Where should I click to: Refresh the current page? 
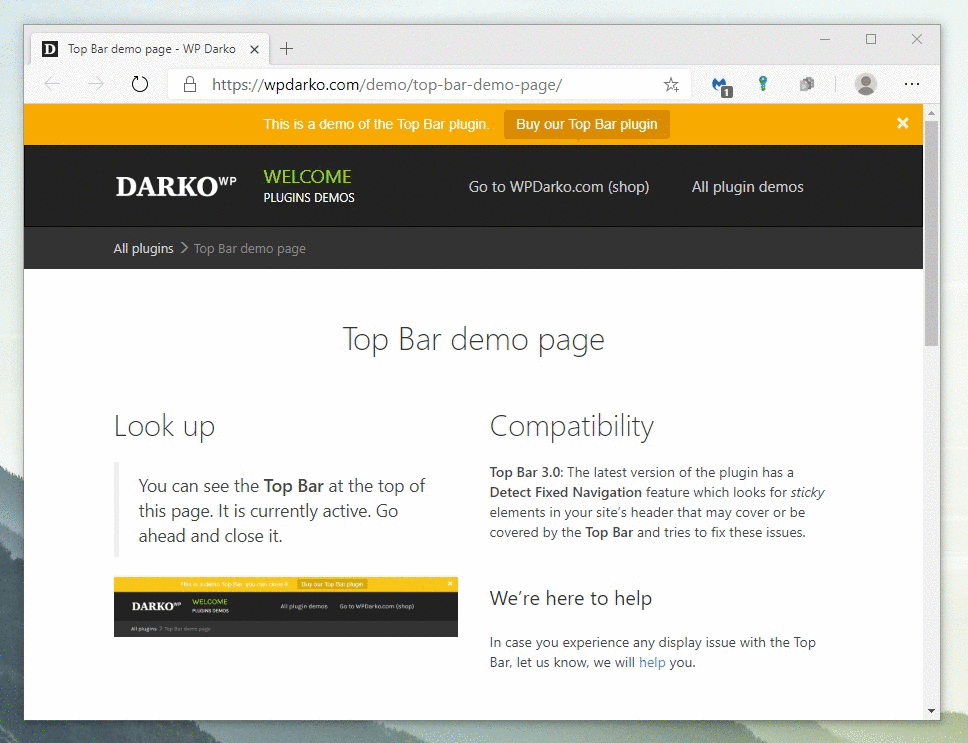tap(140, 84)
